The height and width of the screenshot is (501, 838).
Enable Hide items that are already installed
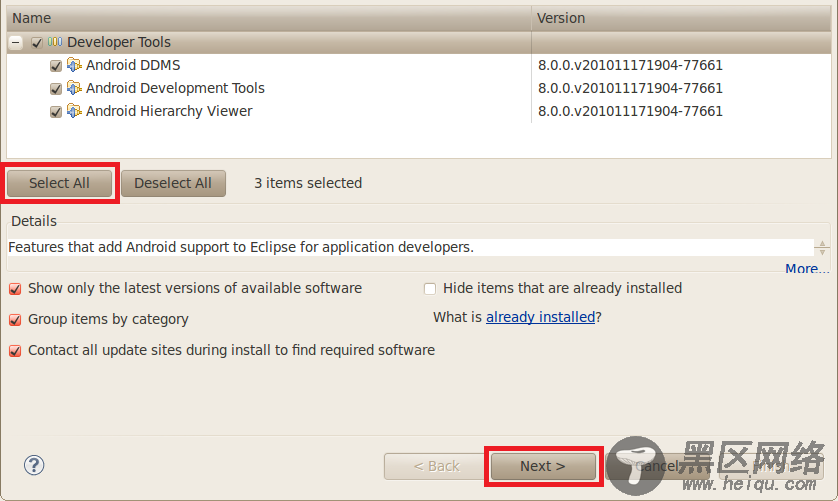pyautogui.click(x=430, y=289)
